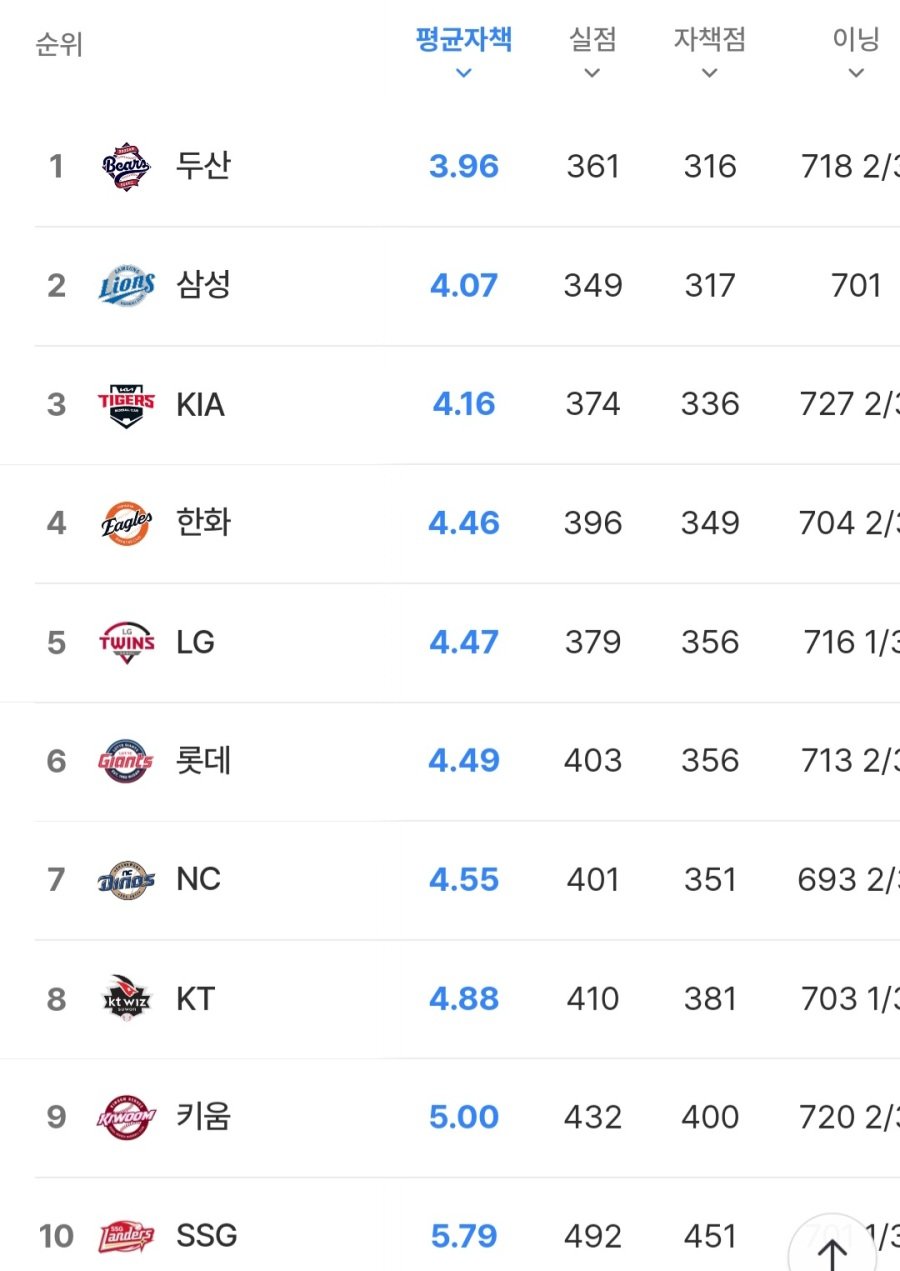Tap the KT Wiz logo
900x1271 pixels.
(127, 998)
